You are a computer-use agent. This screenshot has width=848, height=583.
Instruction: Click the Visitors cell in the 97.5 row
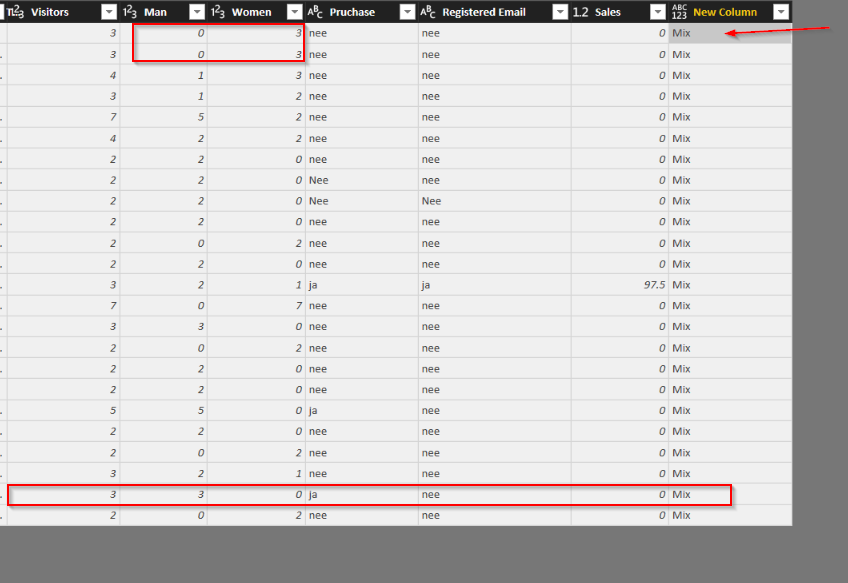pyautogui.click(x=64, y=285)
